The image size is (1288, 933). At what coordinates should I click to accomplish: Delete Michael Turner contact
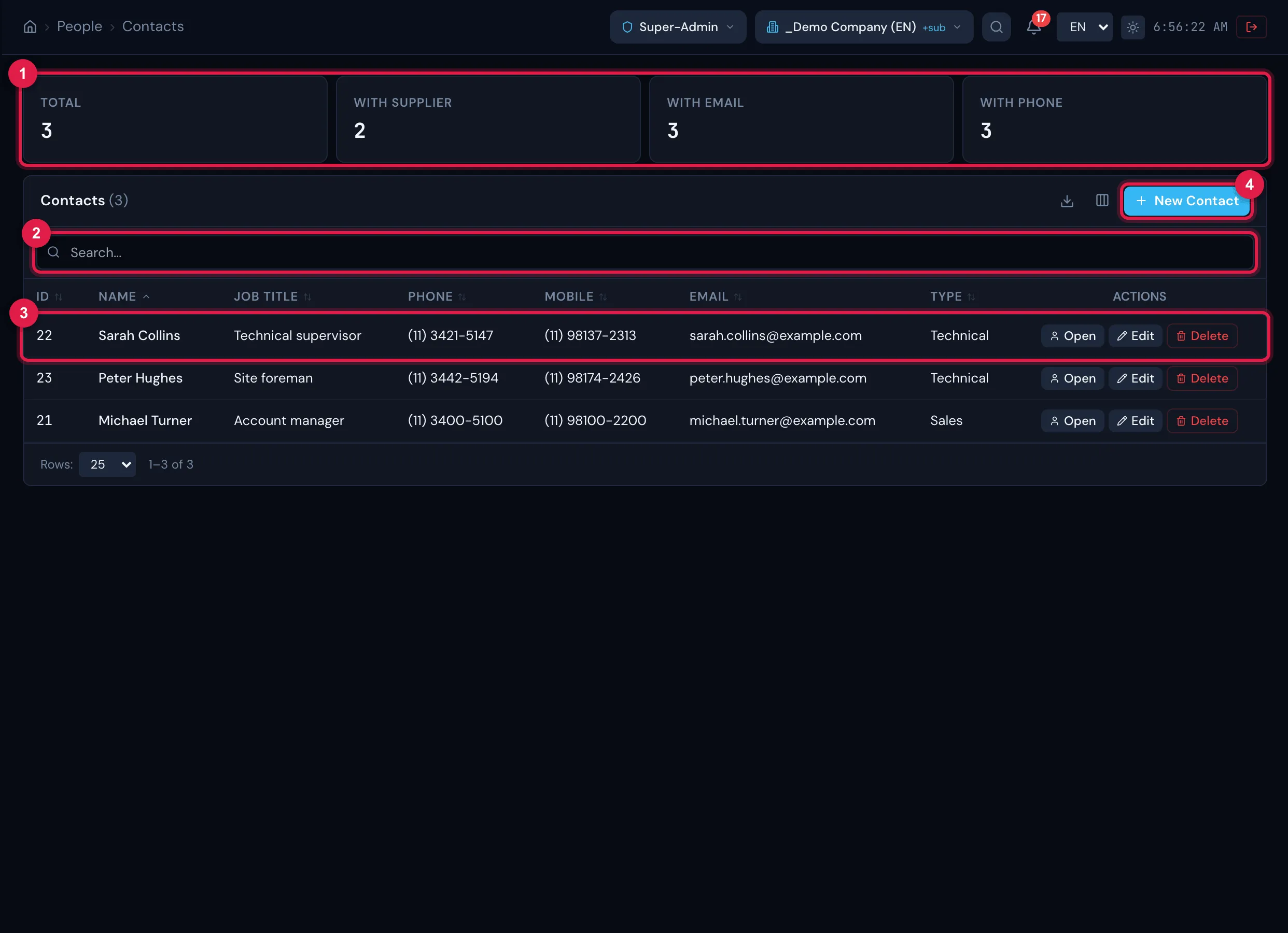pyautogui.click(x=1202, y=421)
